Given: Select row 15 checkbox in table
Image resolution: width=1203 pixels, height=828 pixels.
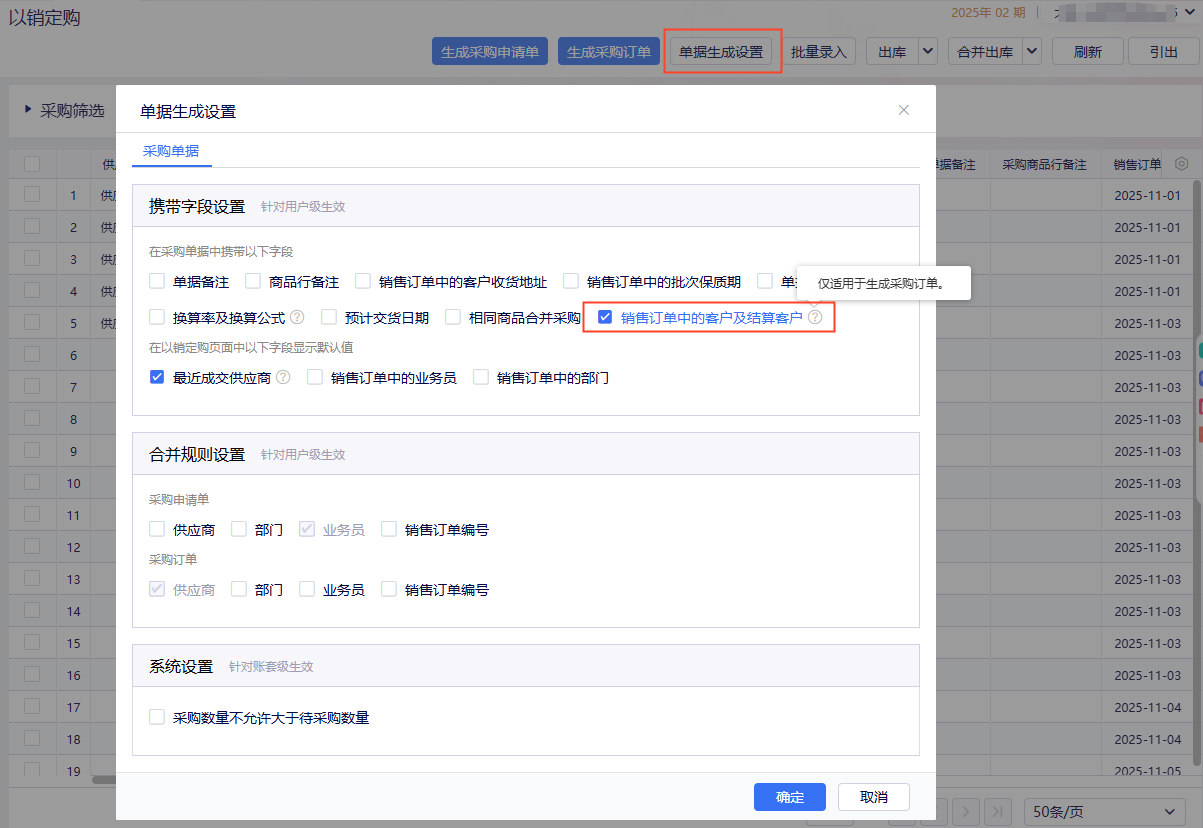Looking at the screenshot, I should 32,643.
